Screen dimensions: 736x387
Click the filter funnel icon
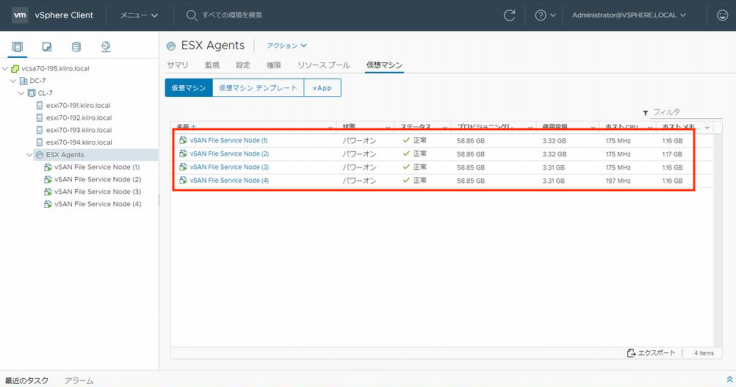[x=645, y=113]
